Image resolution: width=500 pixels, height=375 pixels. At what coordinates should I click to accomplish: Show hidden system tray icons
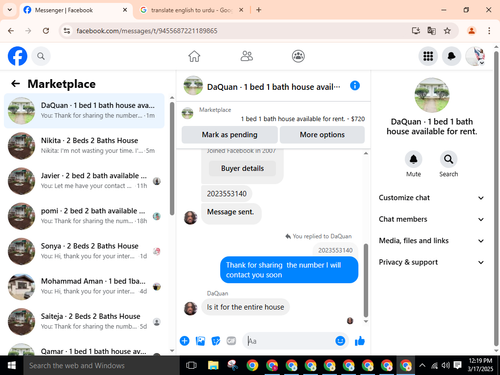[422, 365]
